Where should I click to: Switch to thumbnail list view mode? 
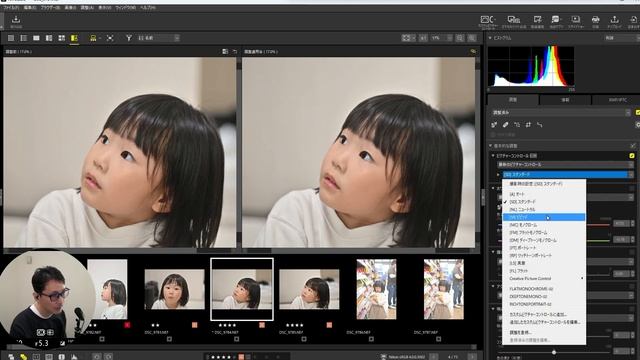[24, 38]
